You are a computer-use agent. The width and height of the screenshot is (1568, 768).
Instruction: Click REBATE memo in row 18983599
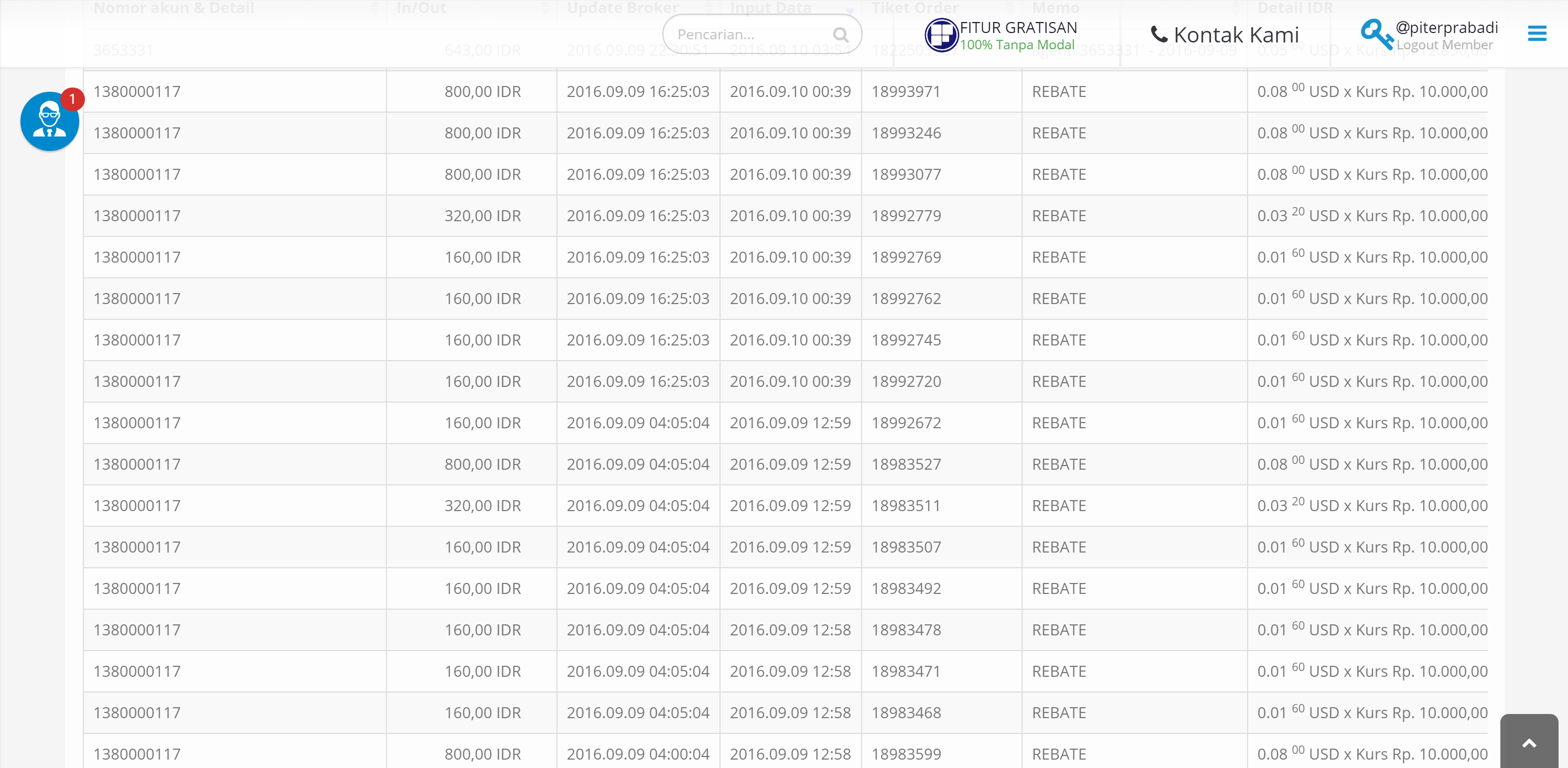[1058, 753]
